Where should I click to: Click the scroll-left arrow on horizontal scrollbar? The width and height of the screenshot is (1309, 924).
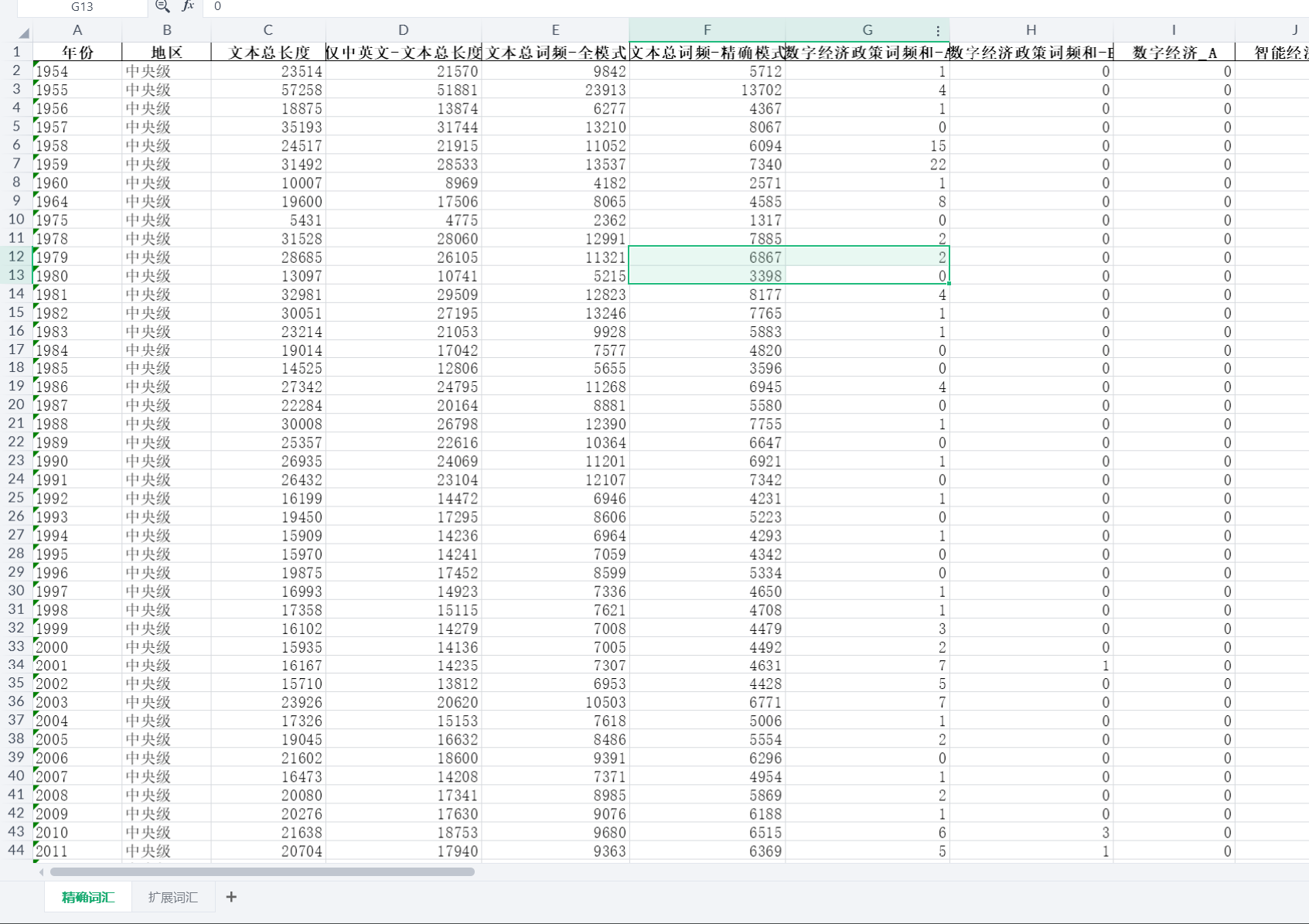(x=41, y=872)
